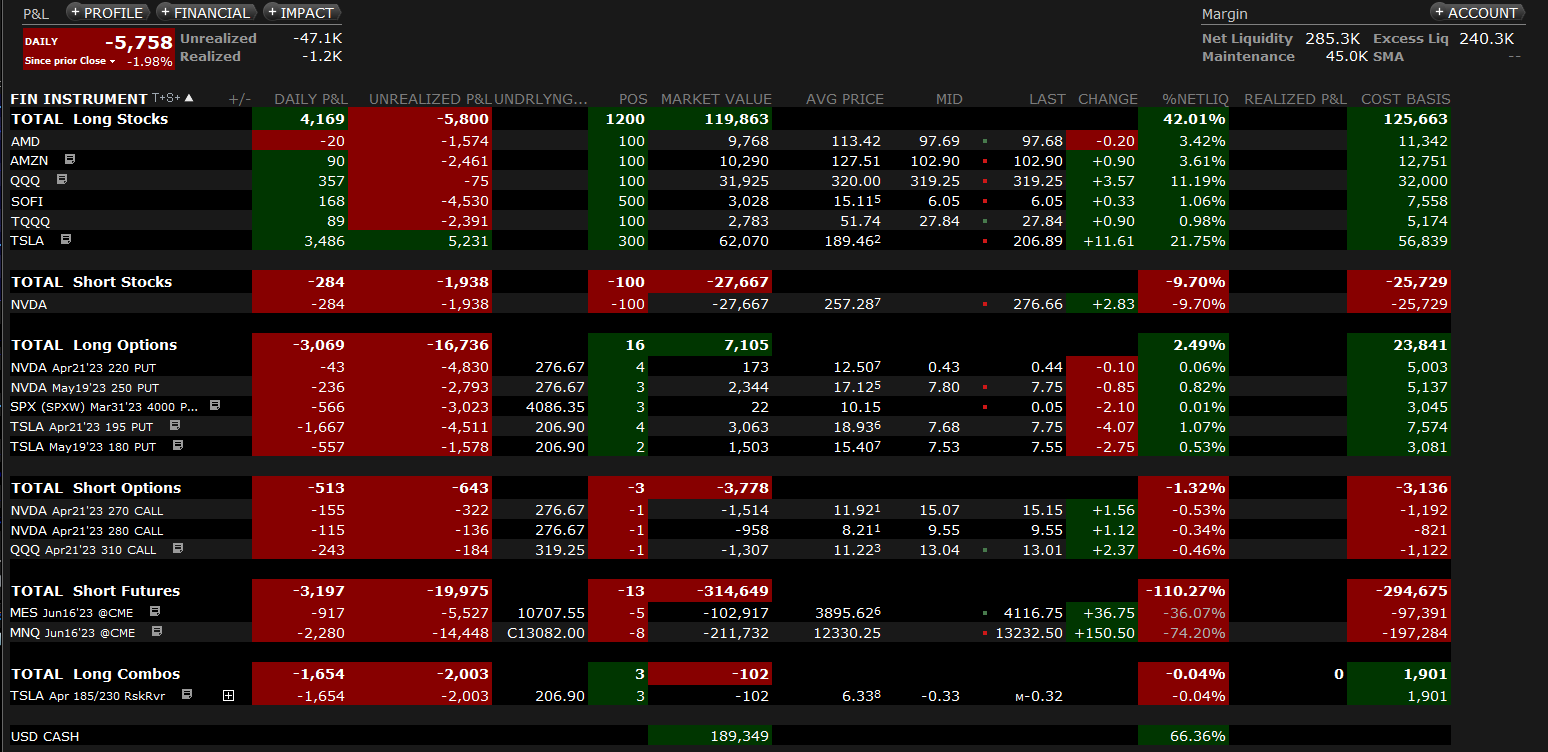1548x752 pixels.
Task: Select the TOTAL Short Futures group row
Action: pos(96,591)
